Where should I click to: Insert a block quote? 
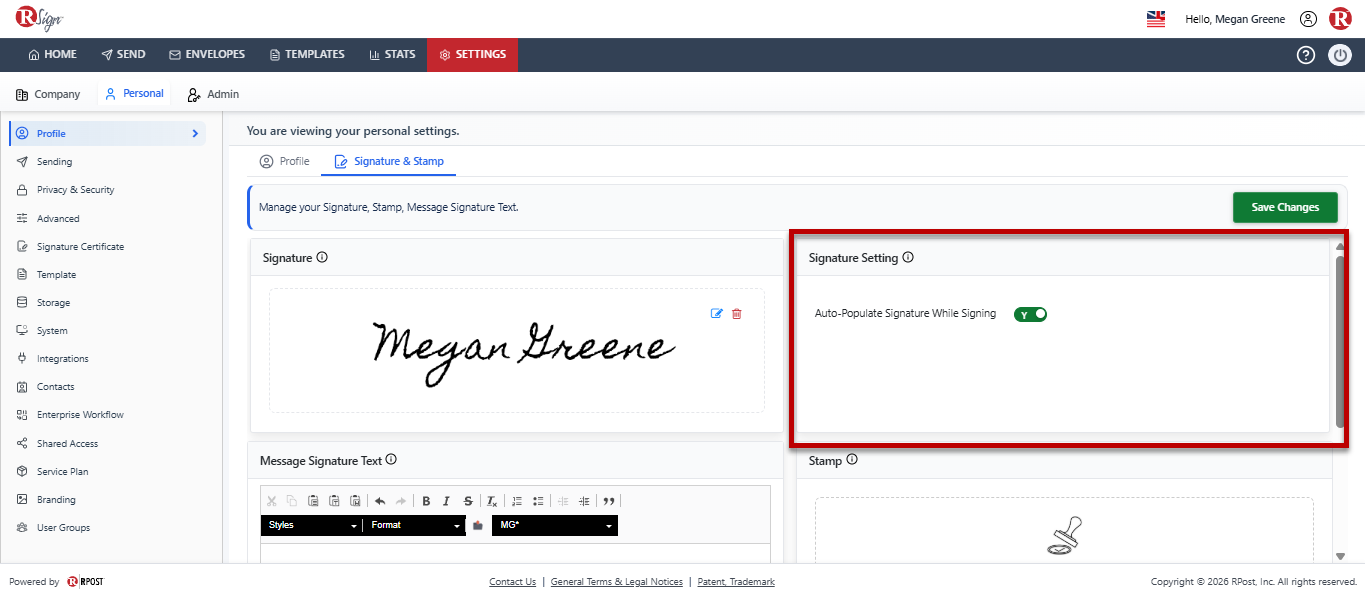click(x=609, y=501)
